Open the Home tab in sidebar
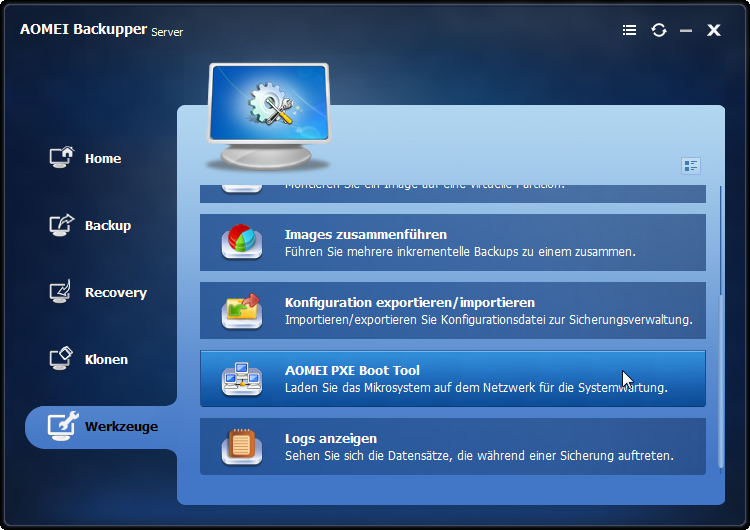The height and width of the screenshot is (530, 750). coord(100,158)
